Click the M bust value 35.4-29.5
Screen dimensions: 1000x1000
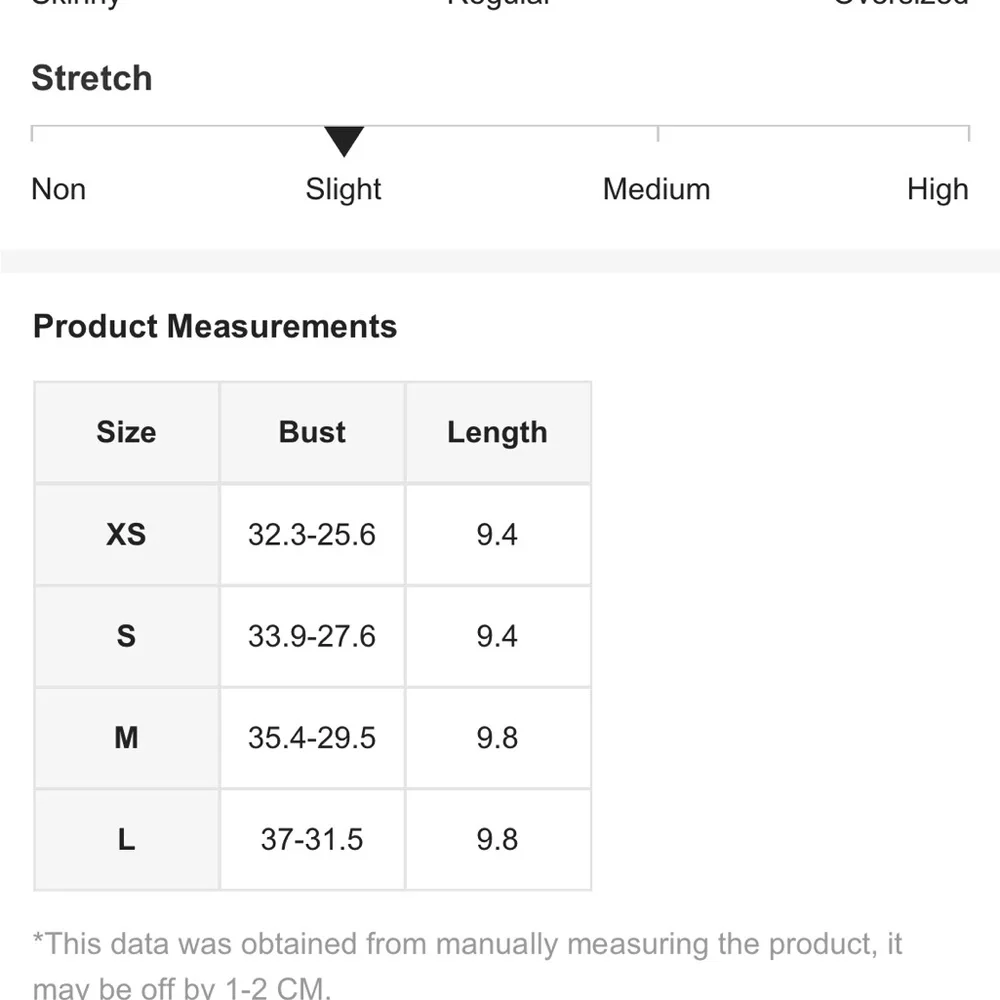click(312, 738)
